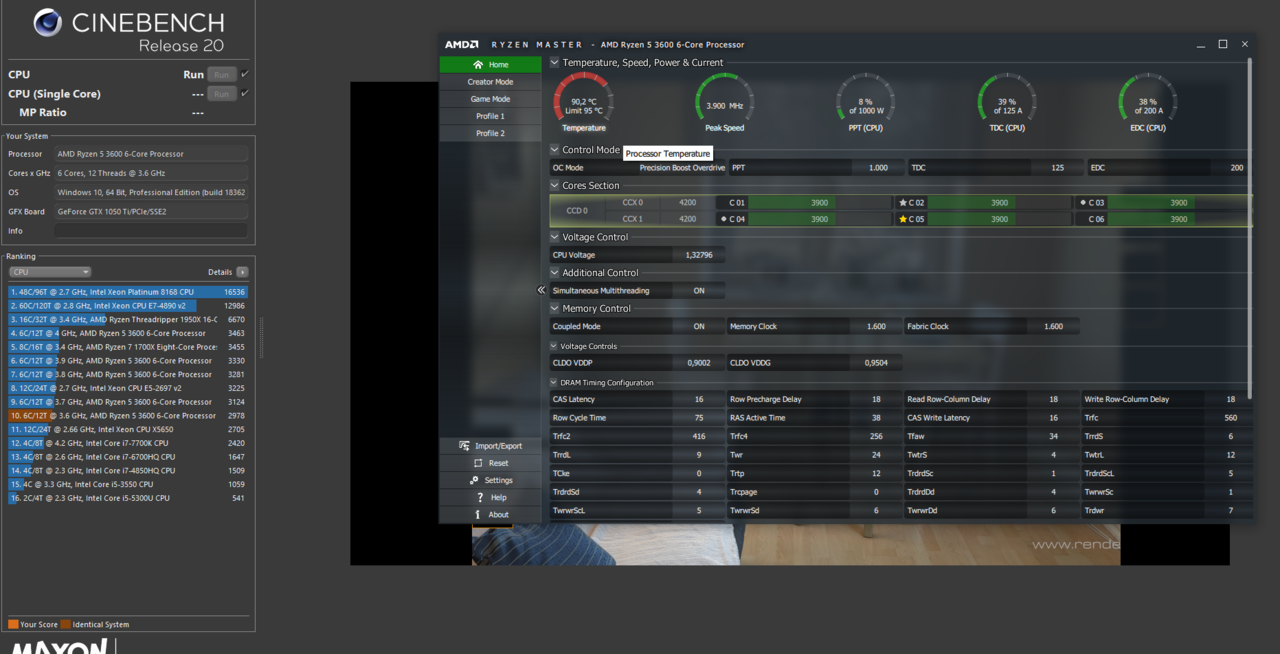
Task: Click the CAS Latency value 16
Action: tap(699, 399)
